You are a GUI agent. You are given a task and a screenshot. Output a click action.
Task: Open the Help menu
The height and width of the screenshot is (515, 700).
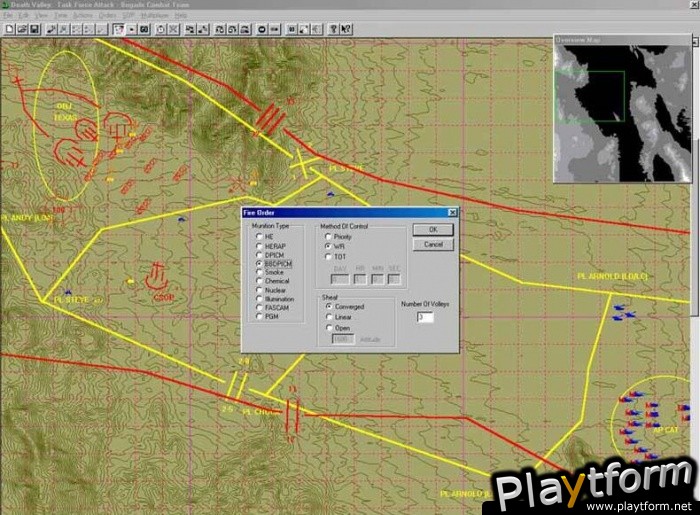pyautogui.click(x=181, y=15)
